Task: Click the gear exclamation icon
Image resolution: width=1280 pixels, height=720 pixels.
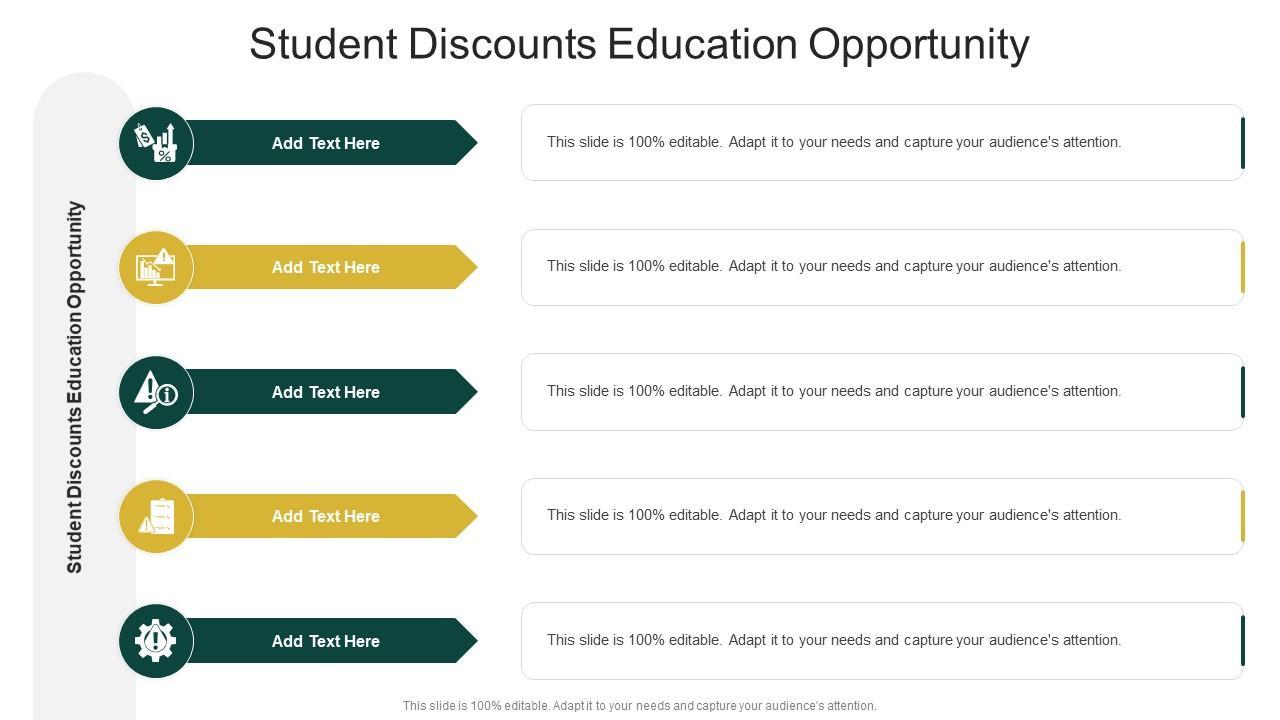Action: coord(156,641)
